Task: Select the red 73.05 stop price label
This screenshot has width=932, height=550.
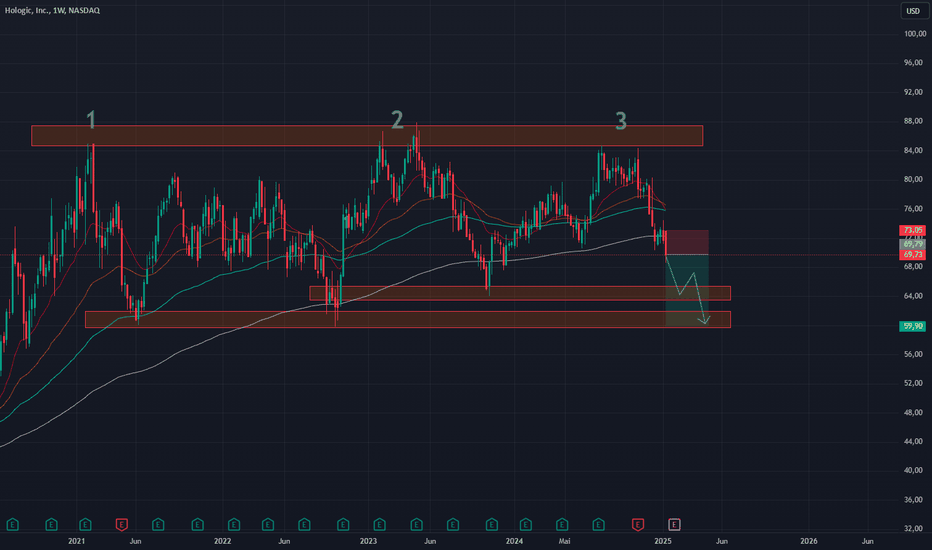Action: coord(912,230)
